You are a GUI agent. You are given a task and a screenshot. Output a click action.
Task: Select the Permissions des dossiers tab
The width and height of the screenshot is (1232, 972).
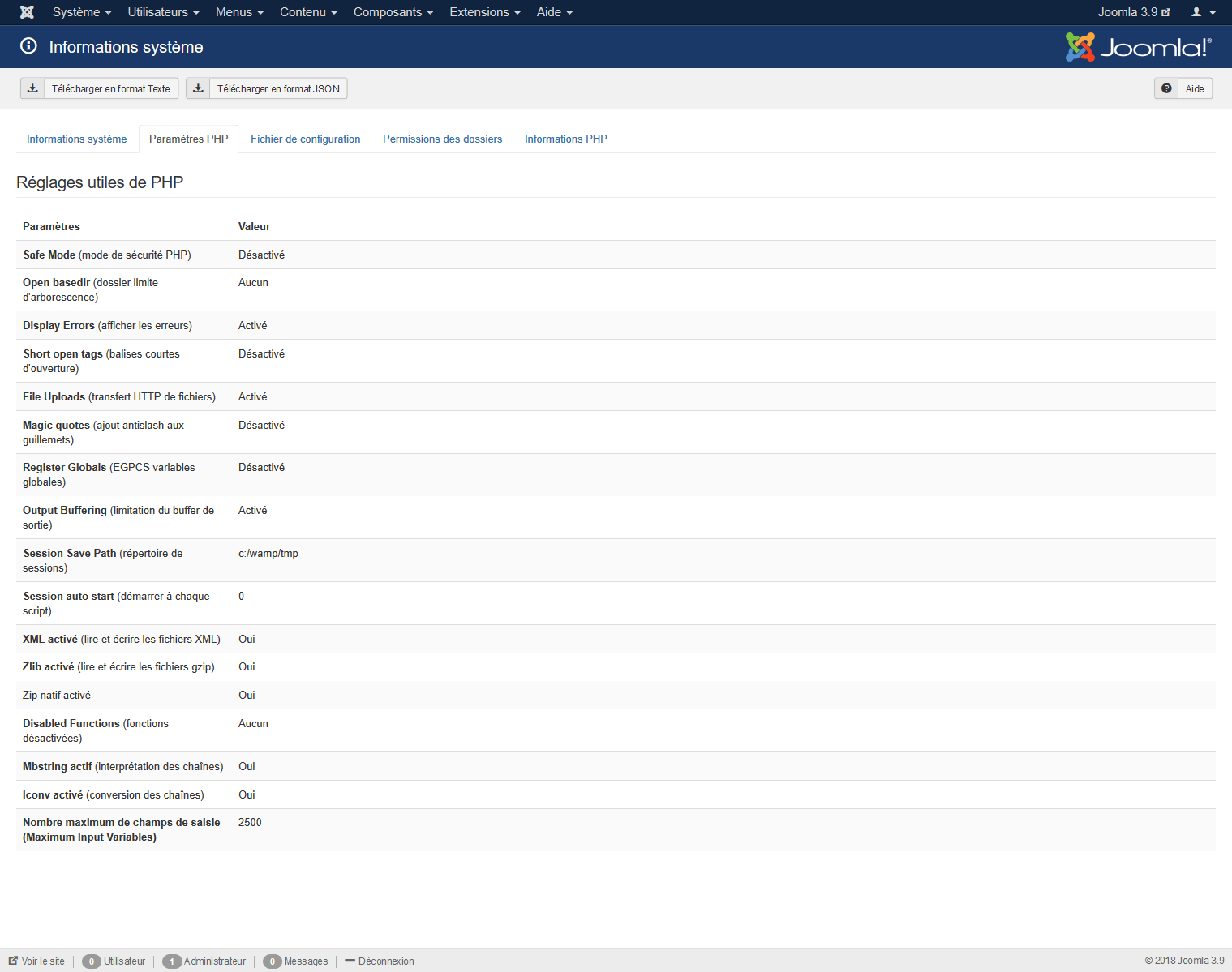pos(443,139)
